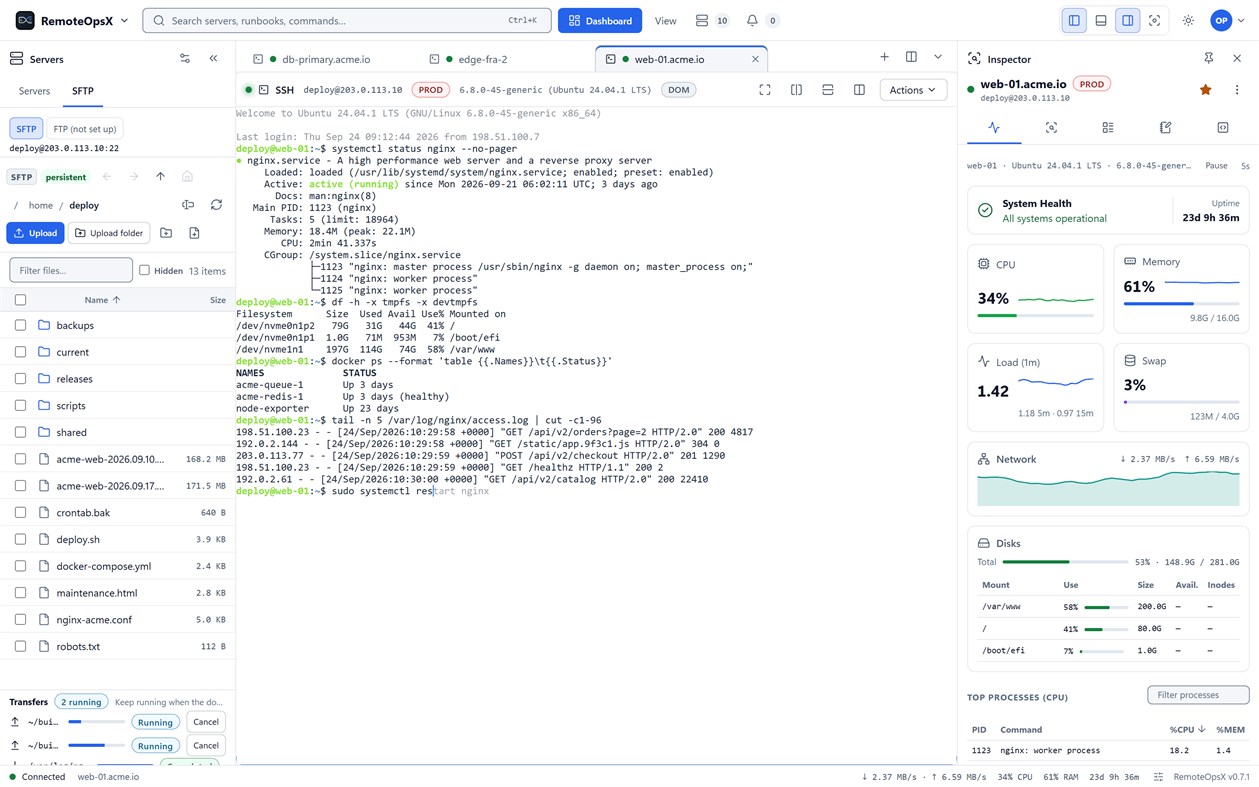Toggle the left sidebar panel
This screenshot has height=787, width=1259.
tap(1074, 20)
